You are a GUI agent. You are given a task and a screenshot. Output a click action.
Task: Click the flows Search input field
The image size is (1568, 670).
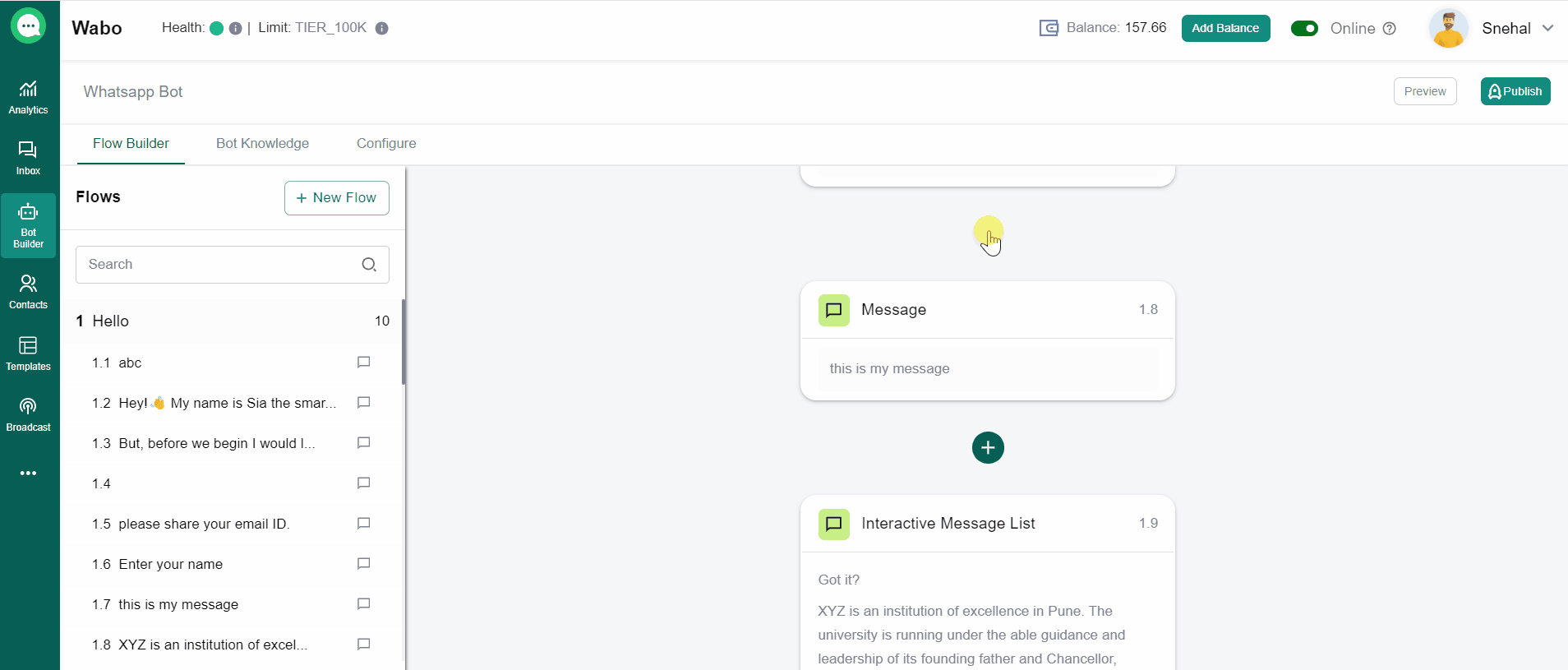218,265
